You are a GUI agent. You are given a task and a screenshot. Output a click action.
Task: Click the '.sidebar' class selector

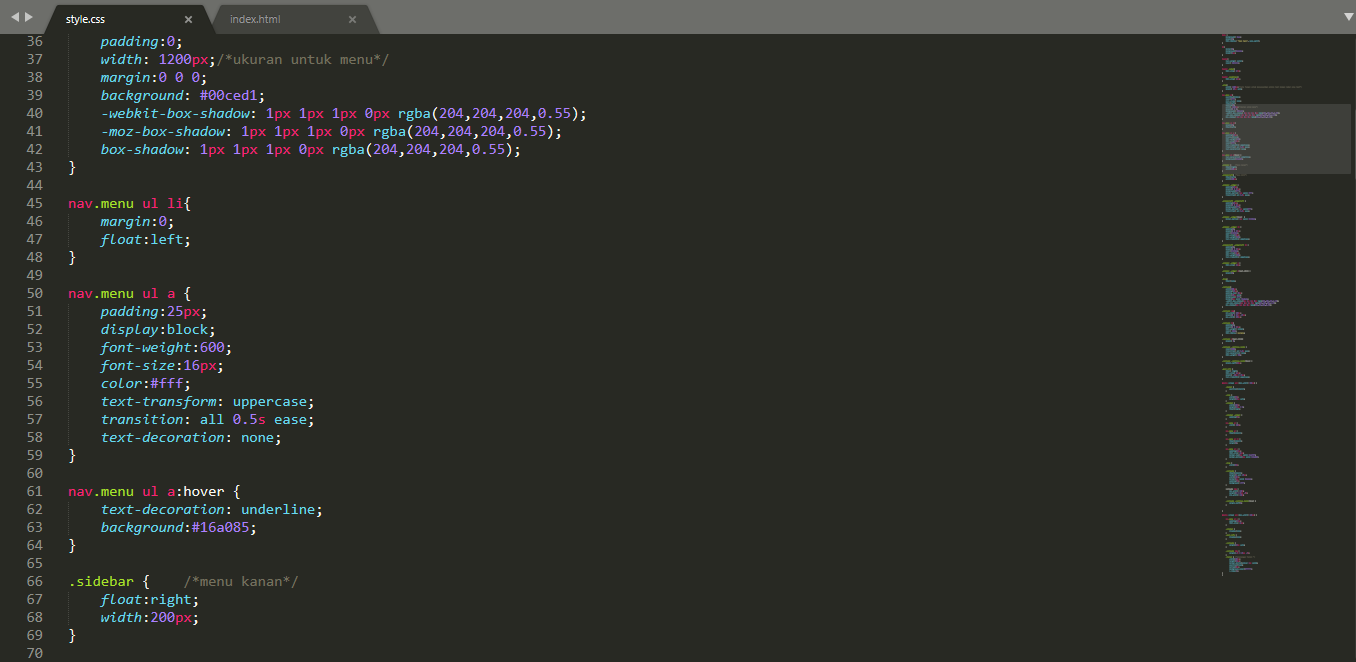click(x=99, y=580)
